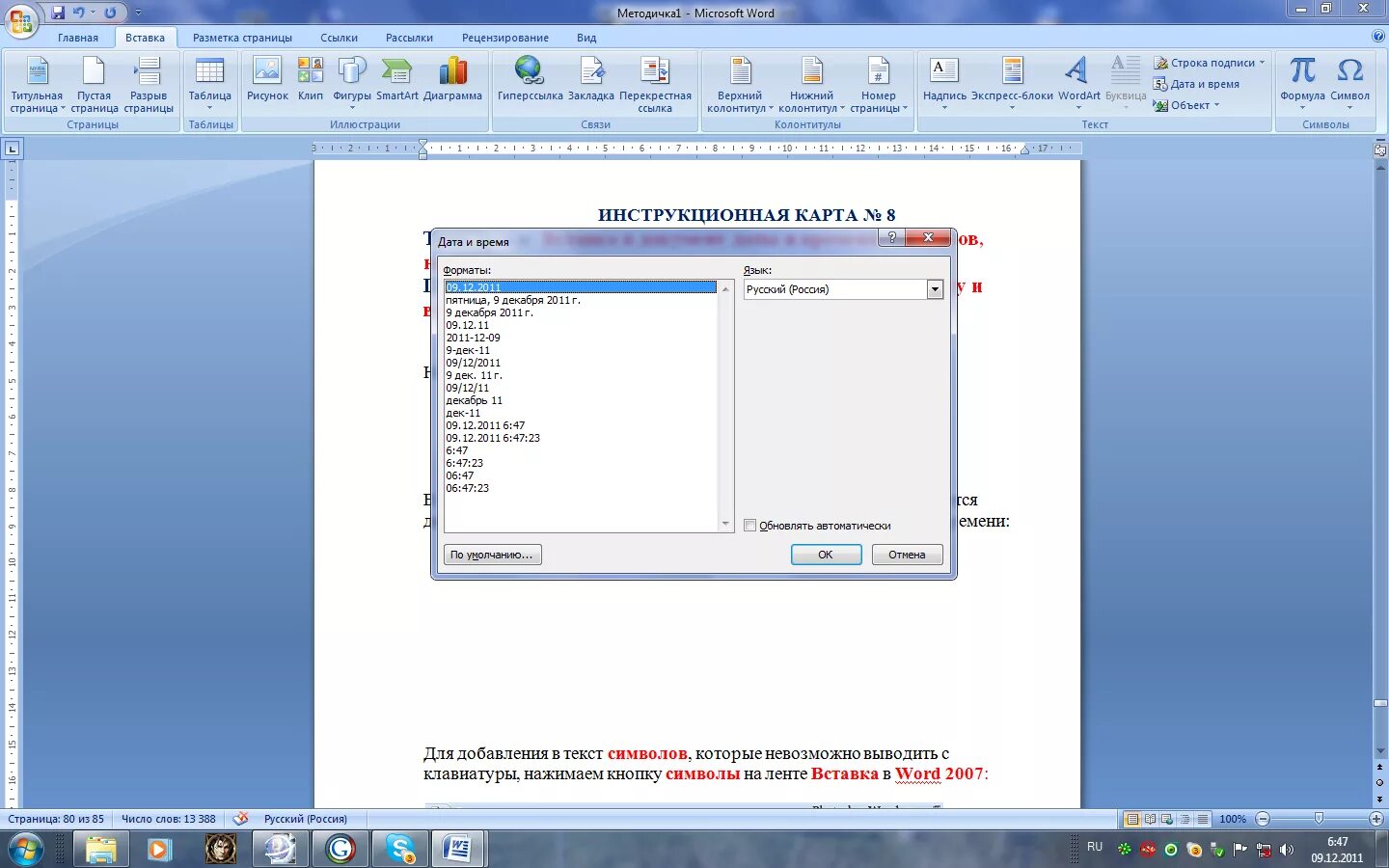Image resolution: width=1389 pixels, height=868 pixels.
Task: Click the Office button
Action: (x=21, y=20)
